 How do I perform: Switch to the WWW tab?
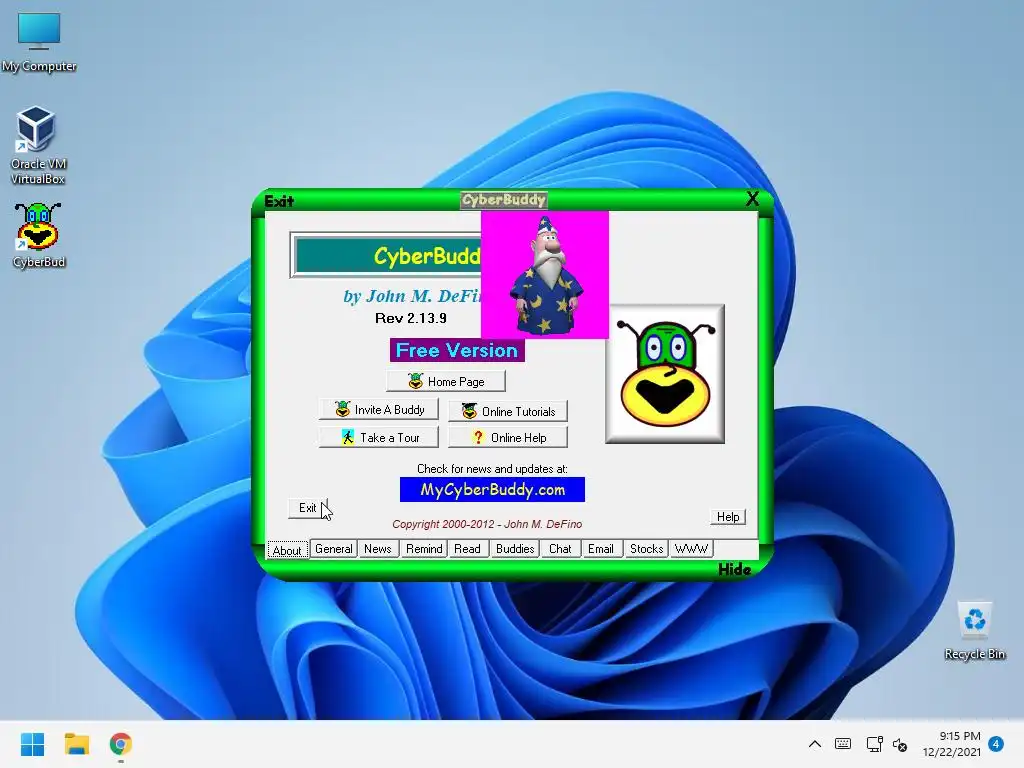(x=691, y=549)
